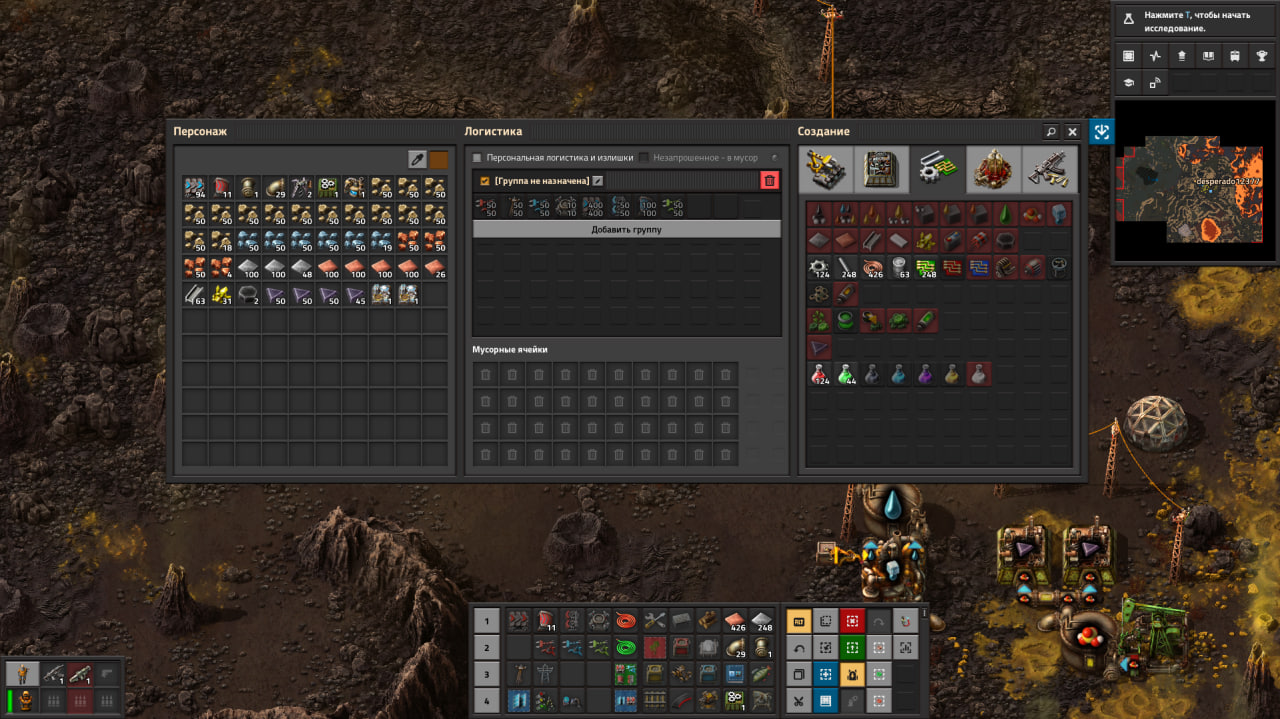Click the copy shortcut button
This screenshot has height=719, width=1280.
point(800,674)
